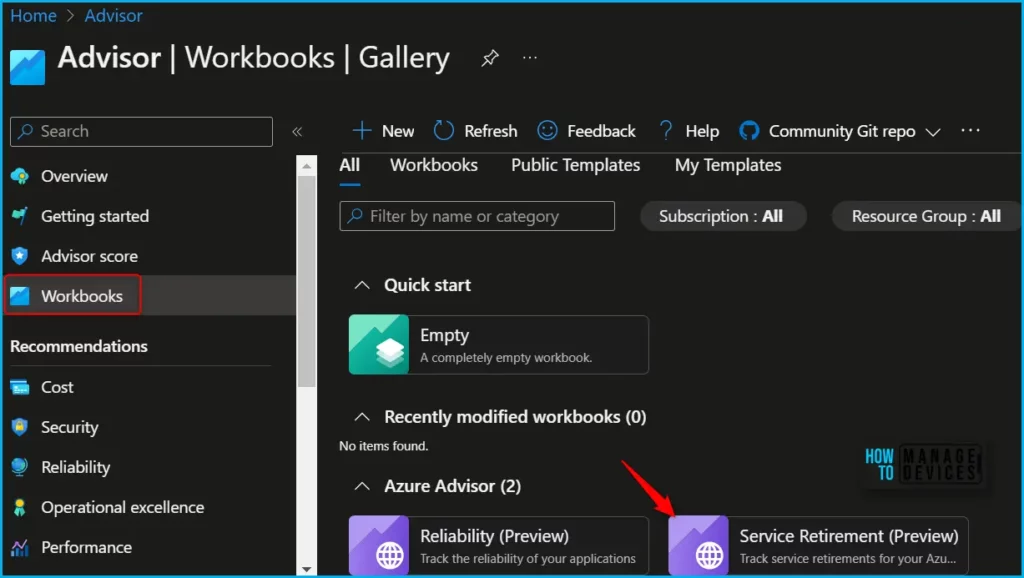Click the Security shield lock icon
The width and height of the screenshot is (1024, 578).
[x=20, y=427]
